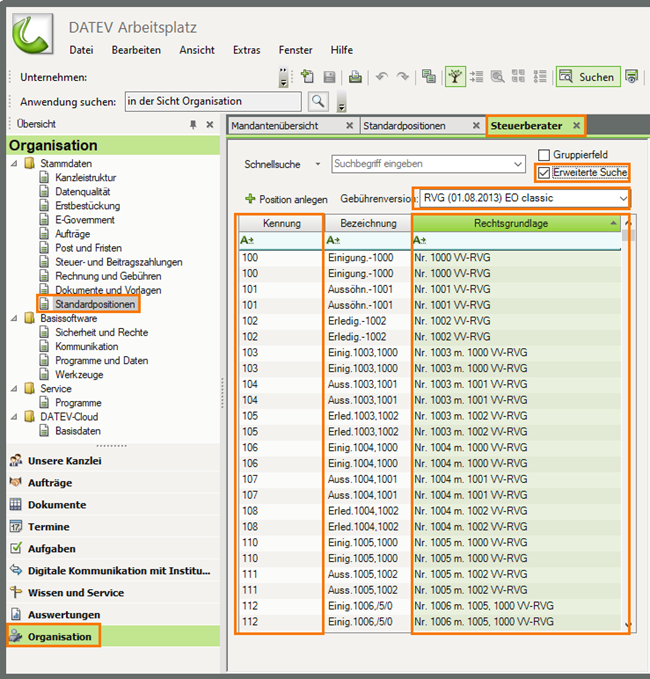The image size is (650, 679).
Task: Click the magnifier icon next to application search
Action: 318,101
